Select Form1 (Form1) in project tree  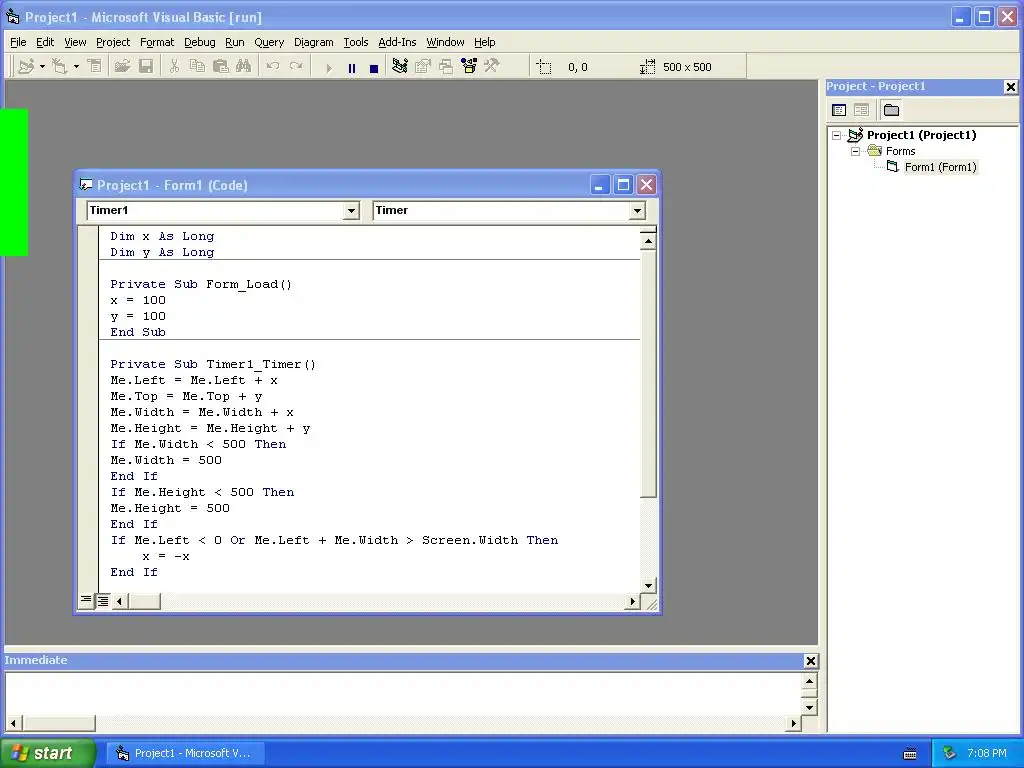click(x=940, y=167)
